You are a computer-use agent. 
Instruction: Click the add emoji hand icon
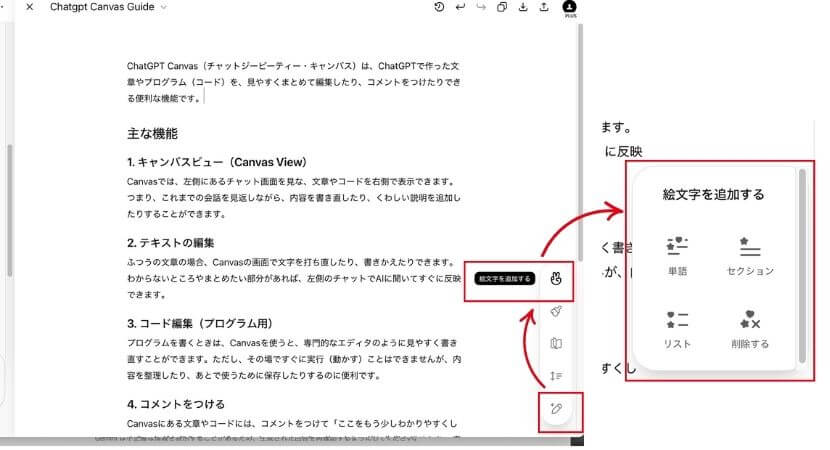pos(555,278)
